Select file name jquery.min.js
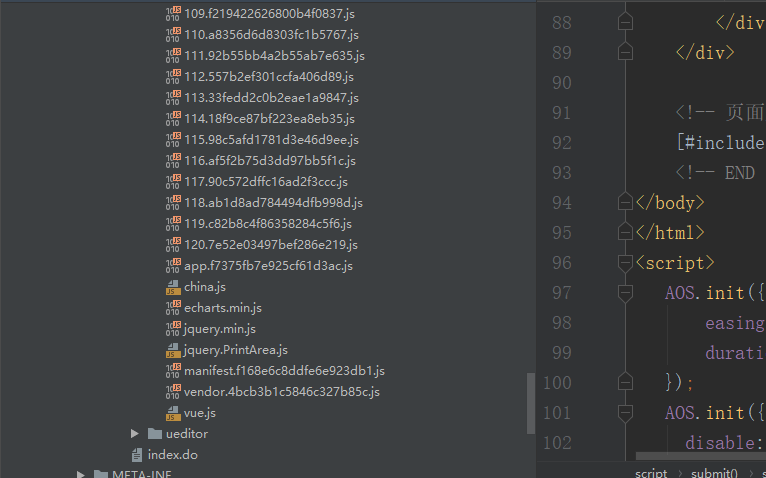Image resolution: width=766 pixels, height=478 pixels. pos(220,329)
